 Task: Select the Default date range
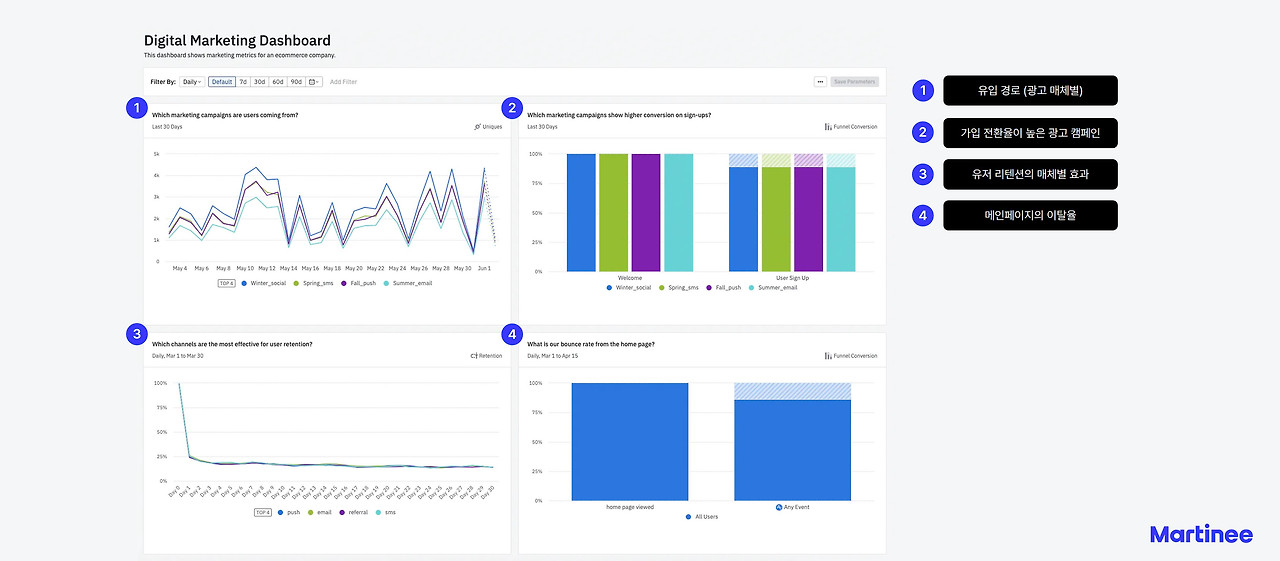point(222,82)
